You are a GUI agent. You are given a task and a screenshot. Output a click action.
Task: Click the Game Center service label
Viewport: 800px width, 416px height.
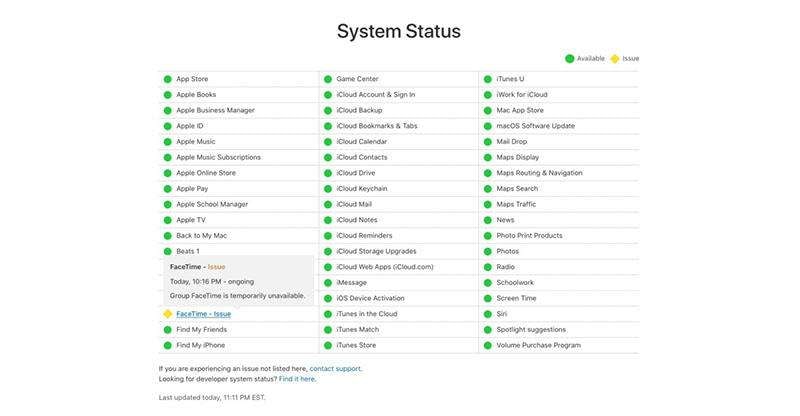[356, 79]
